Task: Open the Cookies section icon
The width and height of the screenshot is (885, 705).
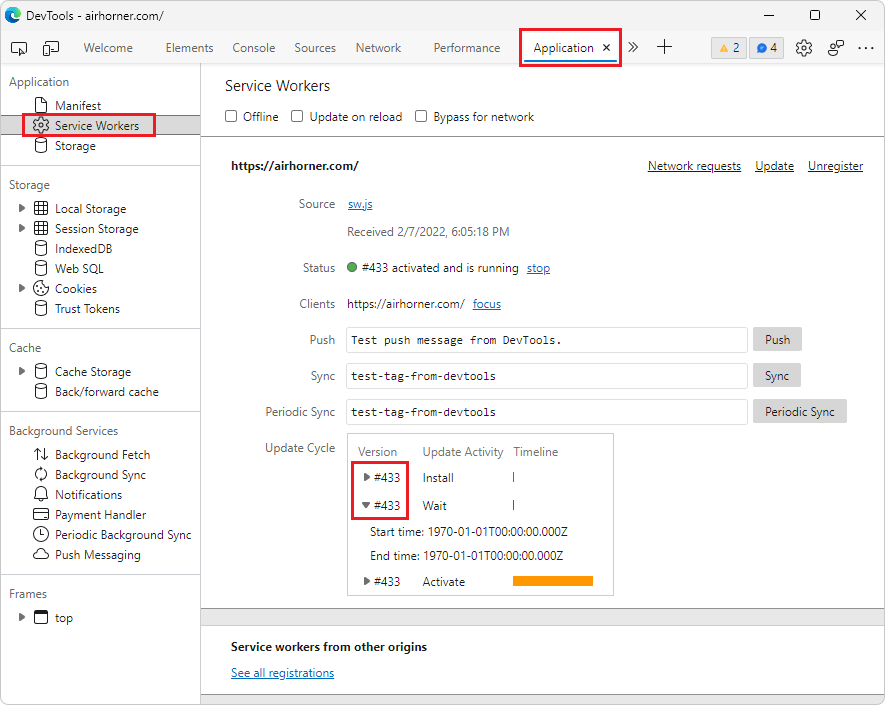Action: pyautogui.click(x=42, y=288)
